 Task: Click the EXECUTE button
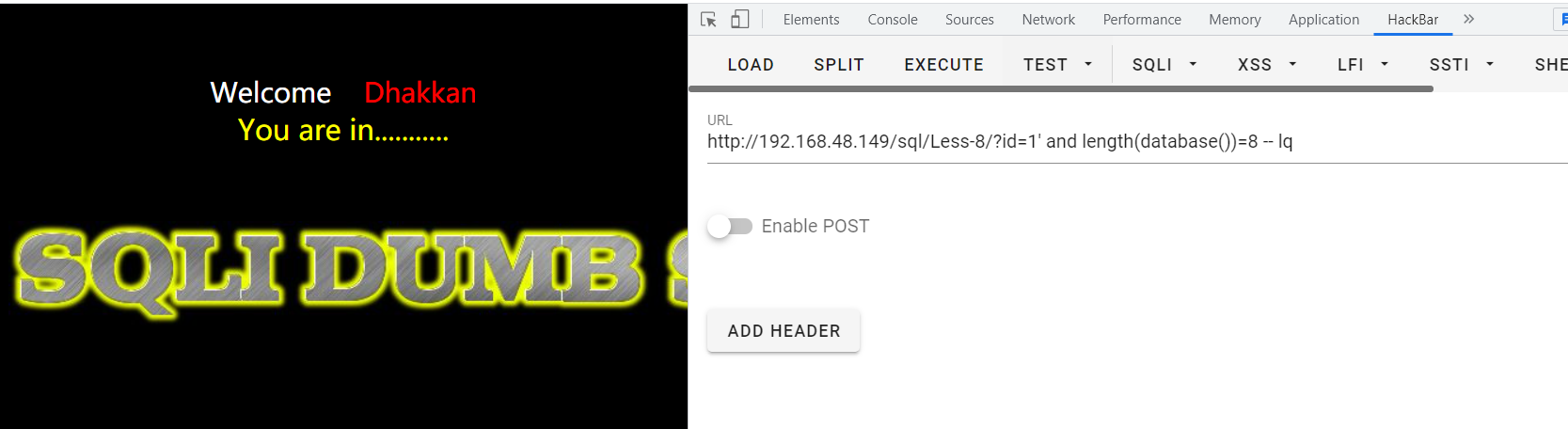[943, 65]
